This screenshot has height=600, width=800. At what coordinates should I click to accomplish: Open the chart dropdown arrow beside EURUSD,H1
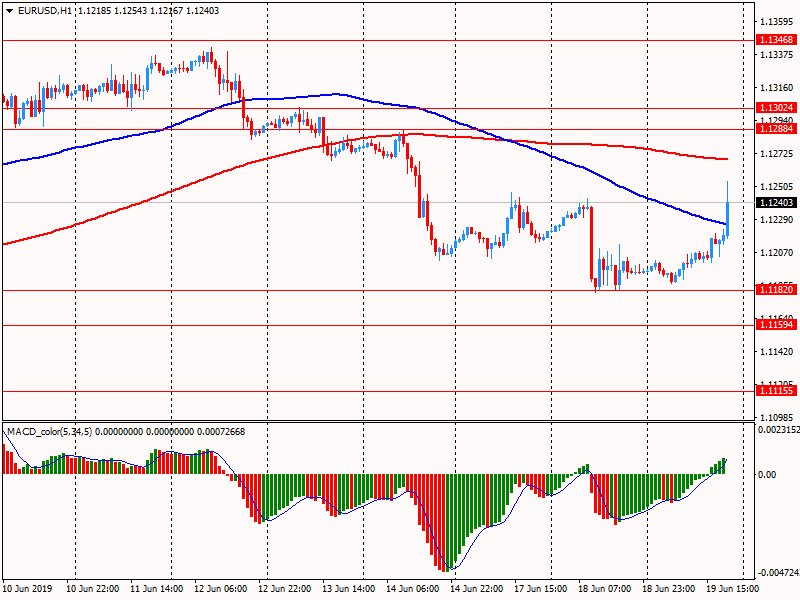click(x=10, y=11)
